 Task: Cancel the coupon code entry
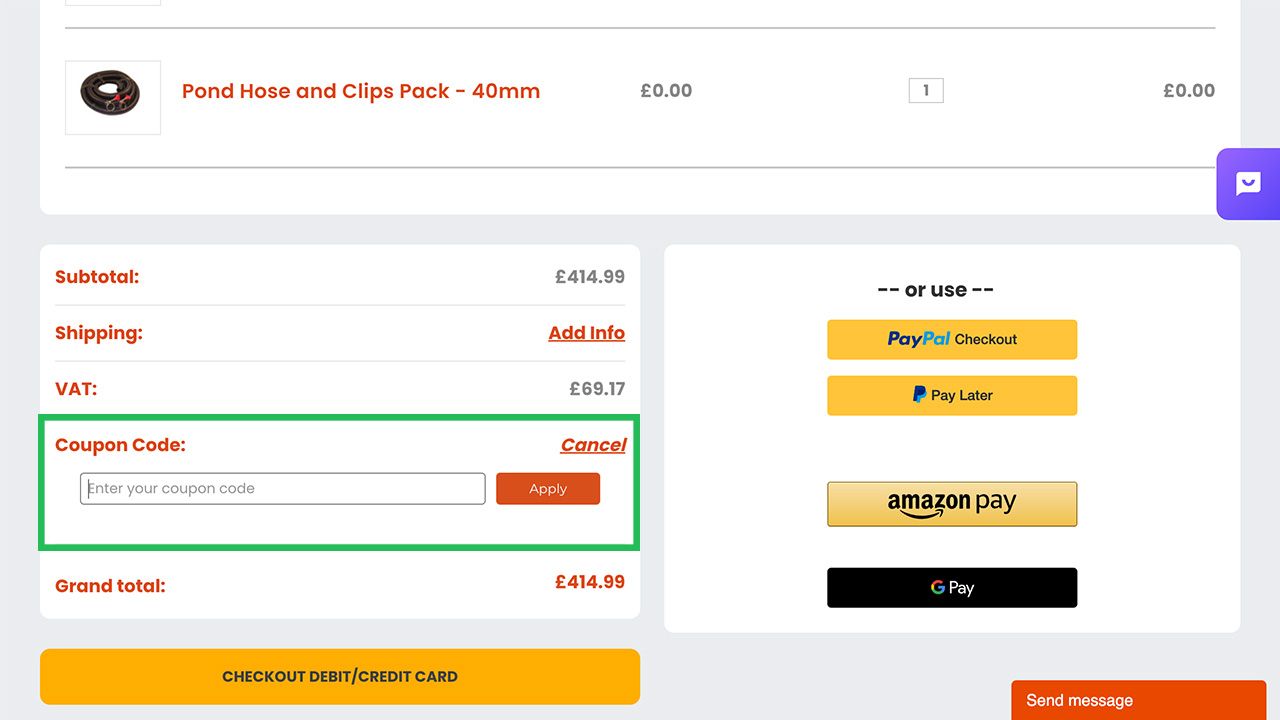tap(593, 445)
